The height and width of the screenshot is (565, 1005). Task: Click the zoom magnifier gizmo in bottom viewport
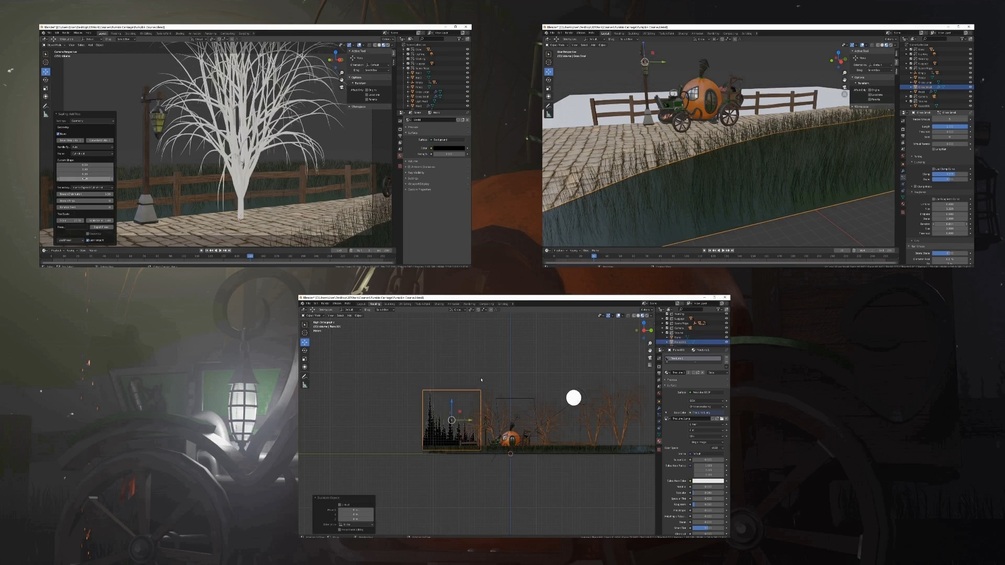click(x=650, y=343)
